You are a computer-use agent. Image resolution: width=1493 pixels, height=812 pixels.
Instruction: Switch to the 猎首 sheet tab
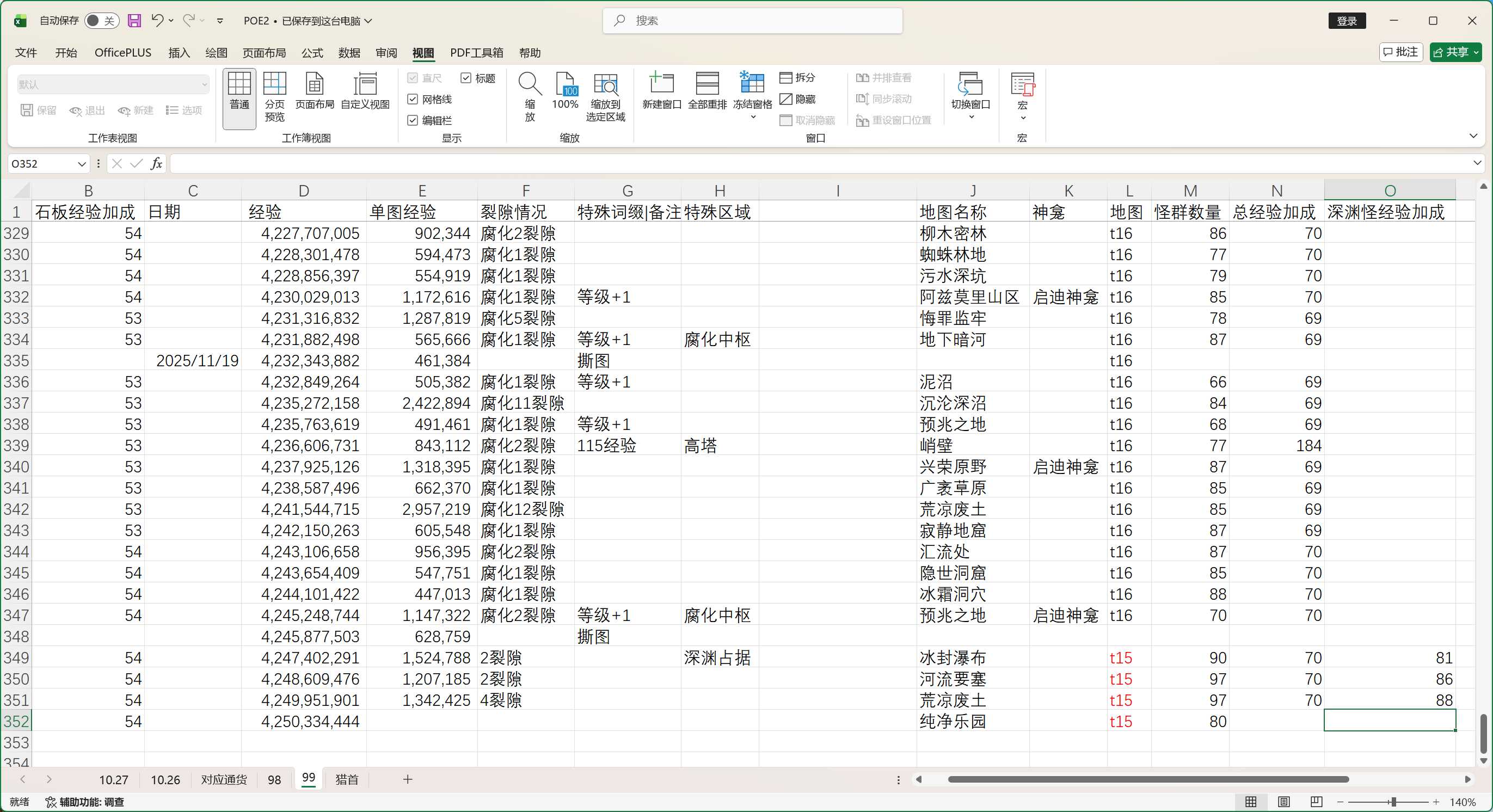click(347, 779)
